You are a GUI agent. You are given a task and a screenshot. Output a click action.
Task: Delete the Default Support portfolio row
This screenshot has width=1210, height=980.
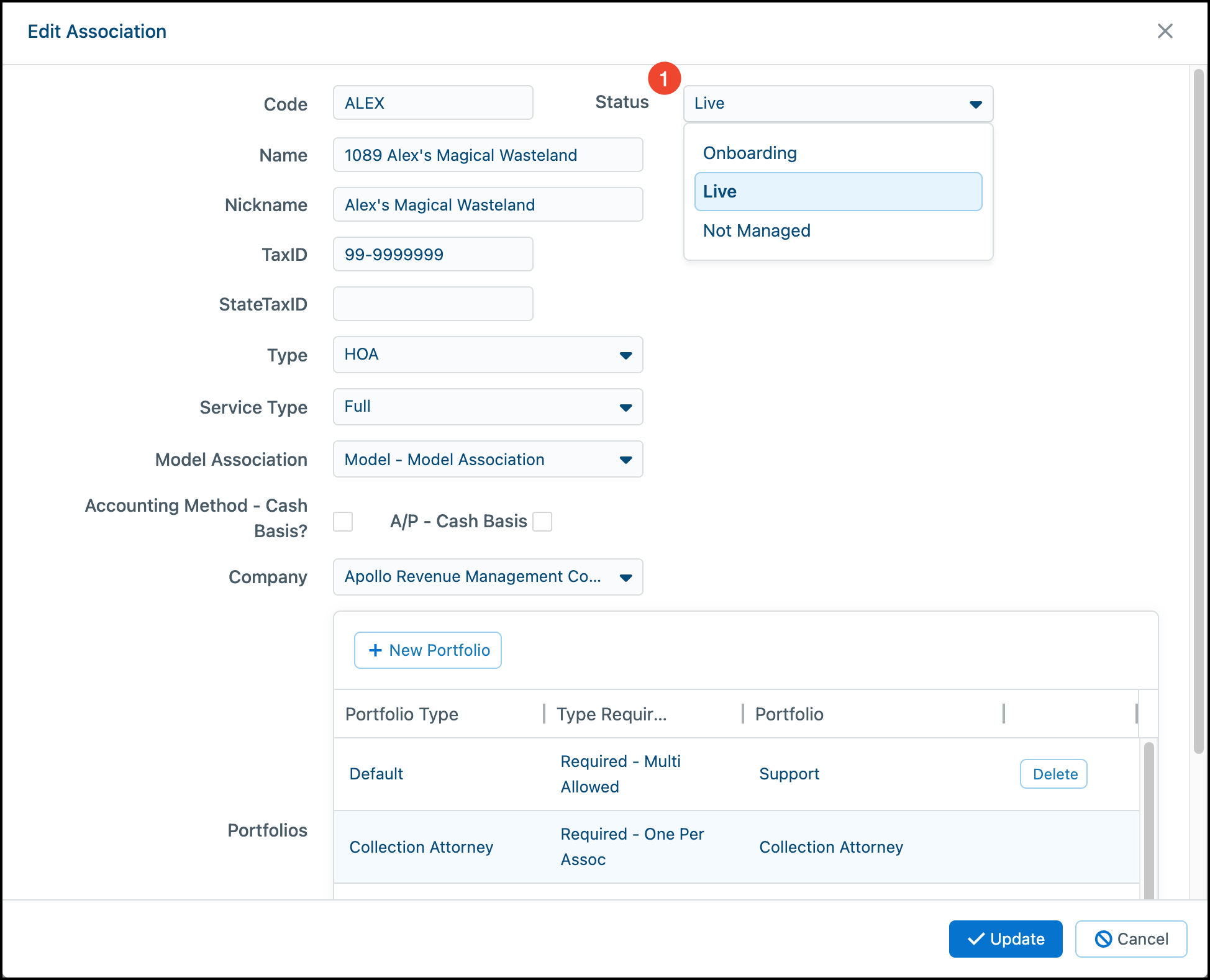1053,774
